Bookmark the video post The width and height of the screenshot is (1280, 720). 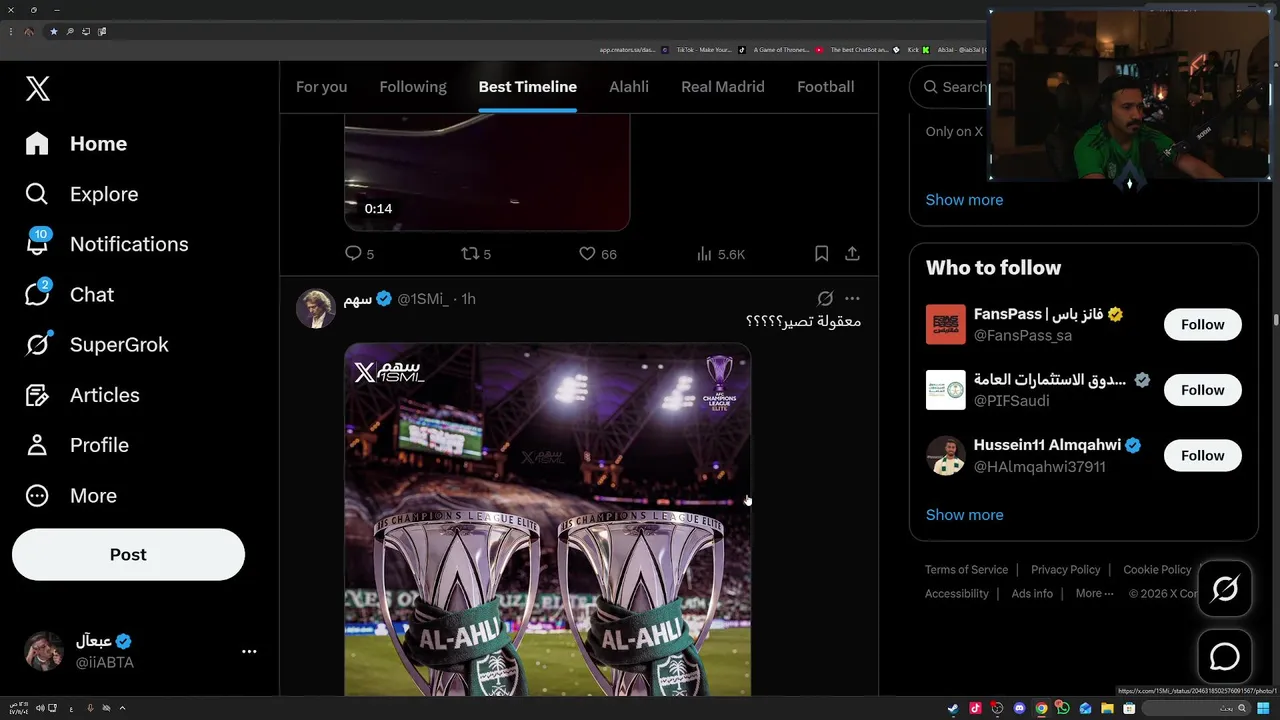click(821, 254)
